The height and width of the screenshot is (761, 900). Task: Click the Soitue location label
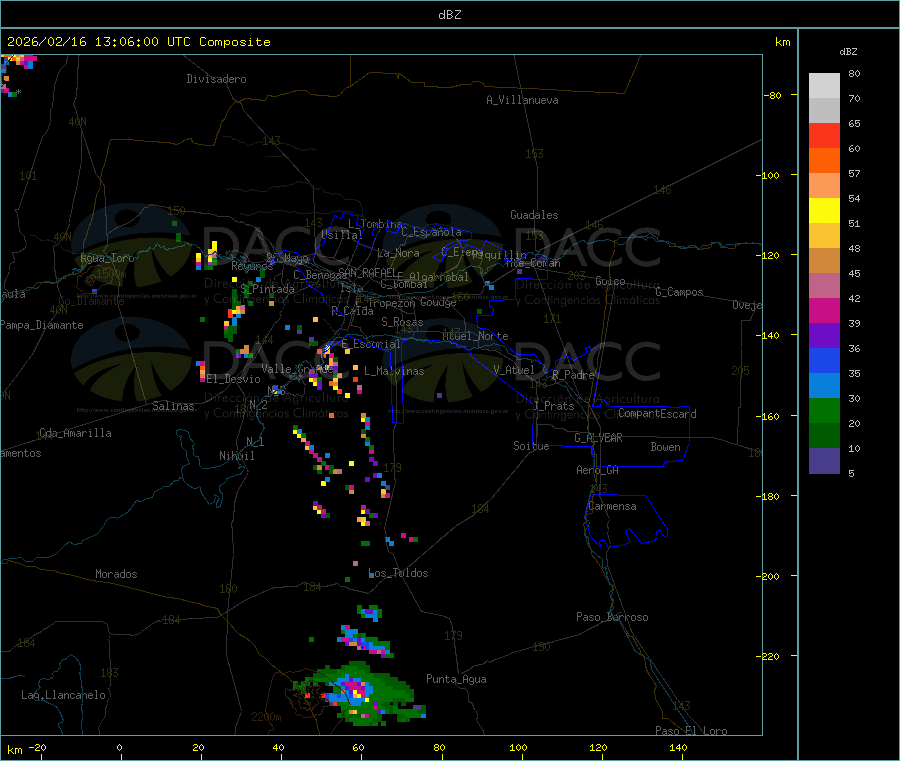tap(531, 446)
